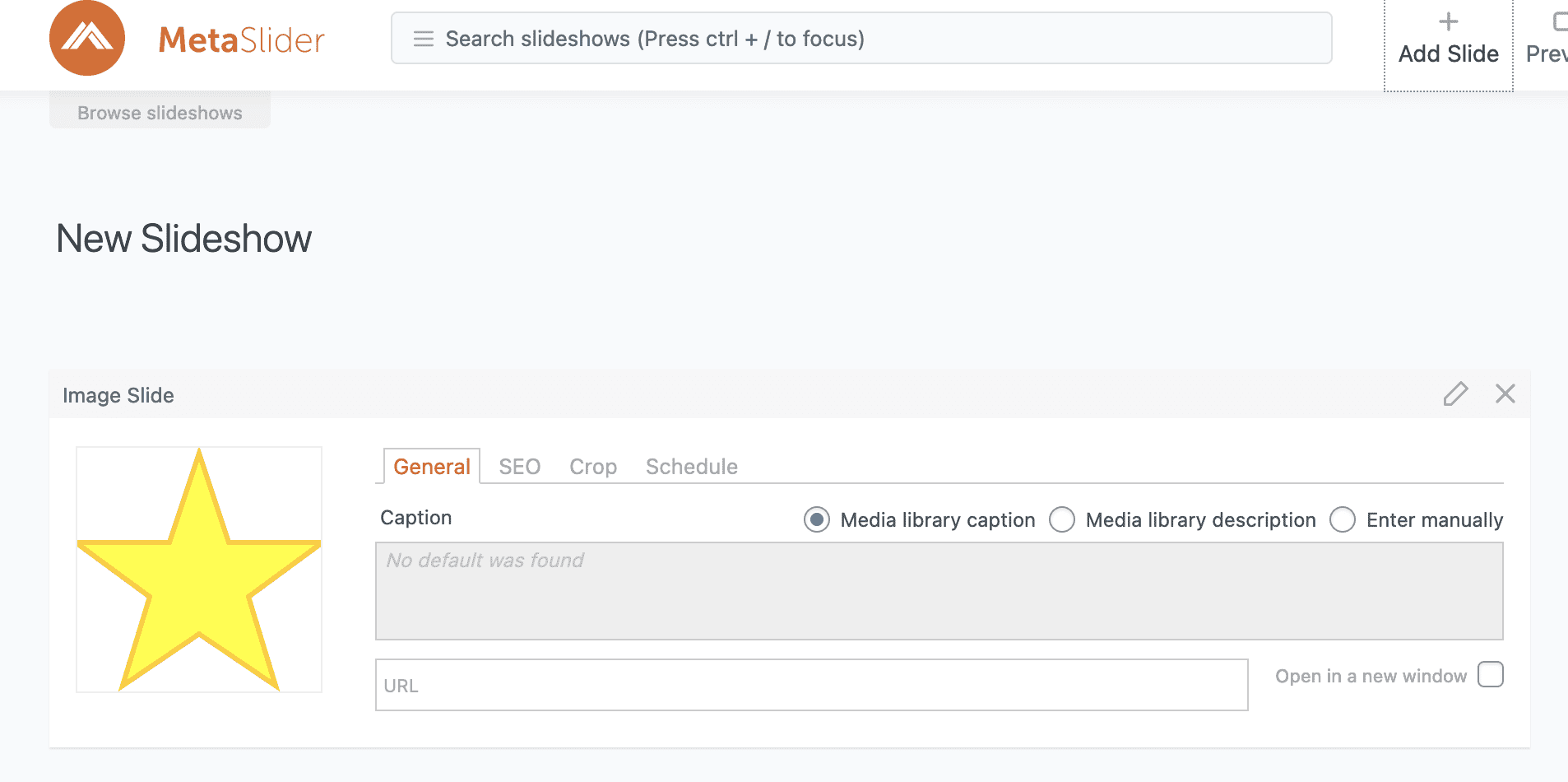Select the Enter manually caption option
This screenshot has height=782, width=1568.
click(x=1342, y=520)
